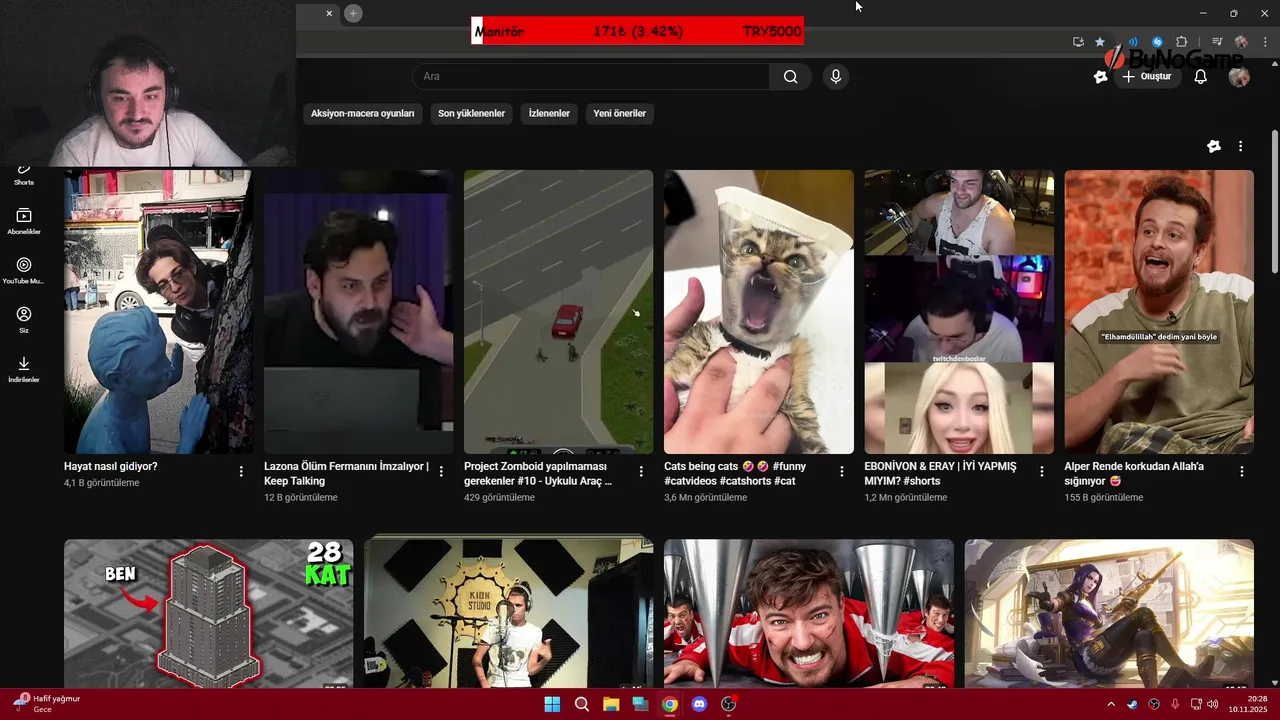Viewport: 1280px width, 720px height.
Task: Open the Chrome profile avatar in toolbar
Action: (x=1241, y=42)
